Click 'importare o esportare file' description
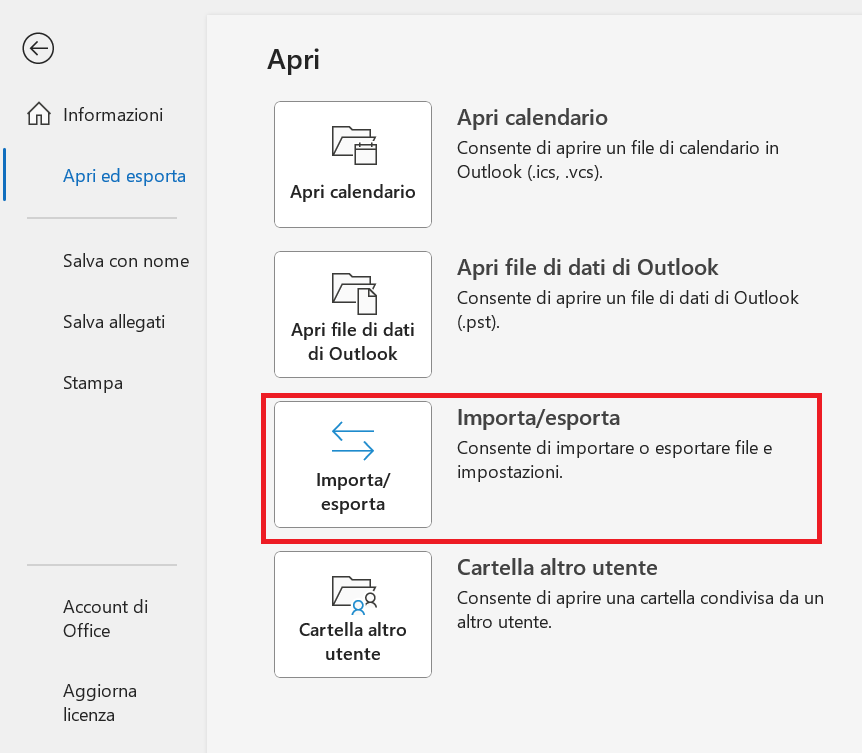The image size is (862, 753). [x=615, y=460]
